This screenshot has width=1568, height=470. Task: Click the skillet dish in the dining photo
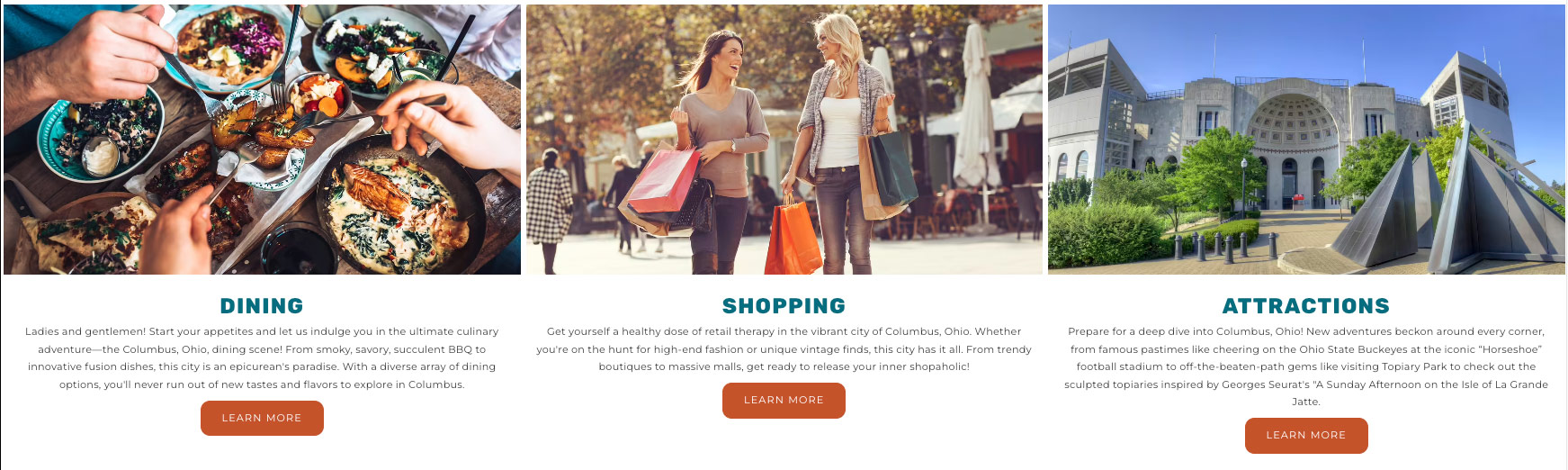point(396,209)
